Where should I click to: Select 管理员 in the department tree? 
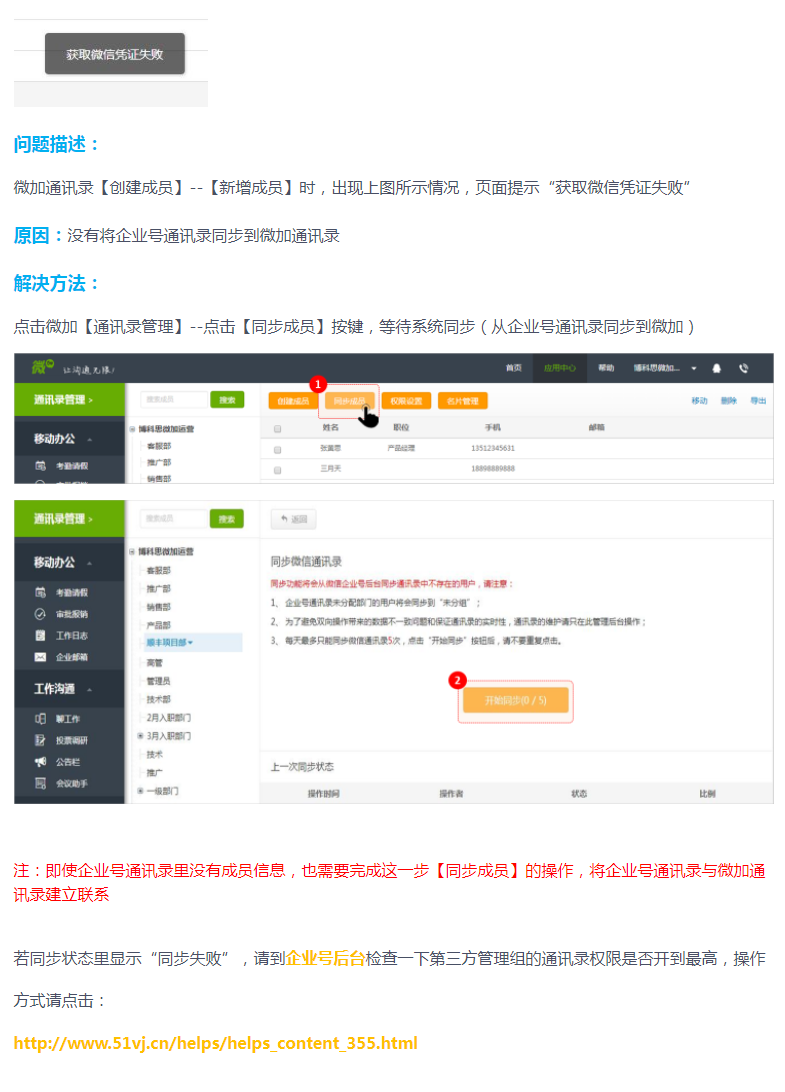(158, 680)
